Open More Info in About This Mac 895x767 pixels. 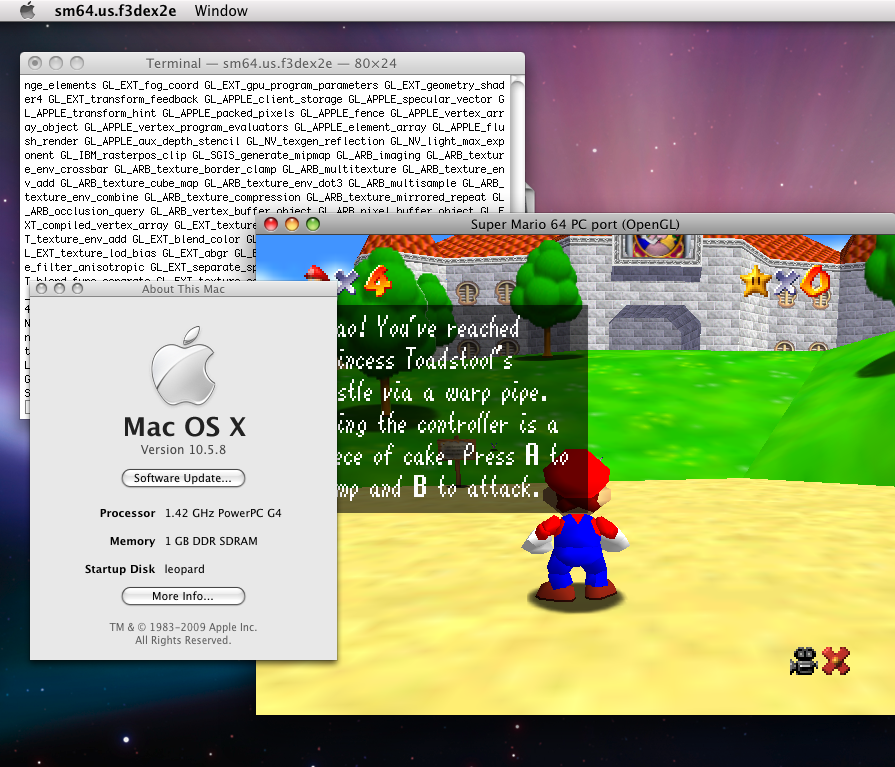coord(183,596)
